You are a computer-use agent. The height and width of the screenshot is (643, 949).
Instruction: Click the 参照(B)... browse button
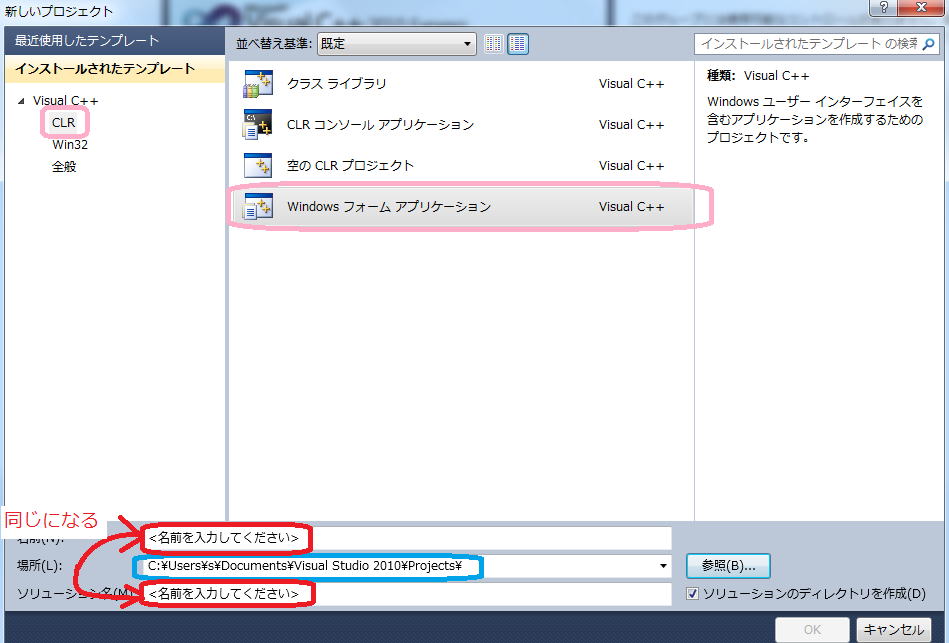[x=728, y=566]
